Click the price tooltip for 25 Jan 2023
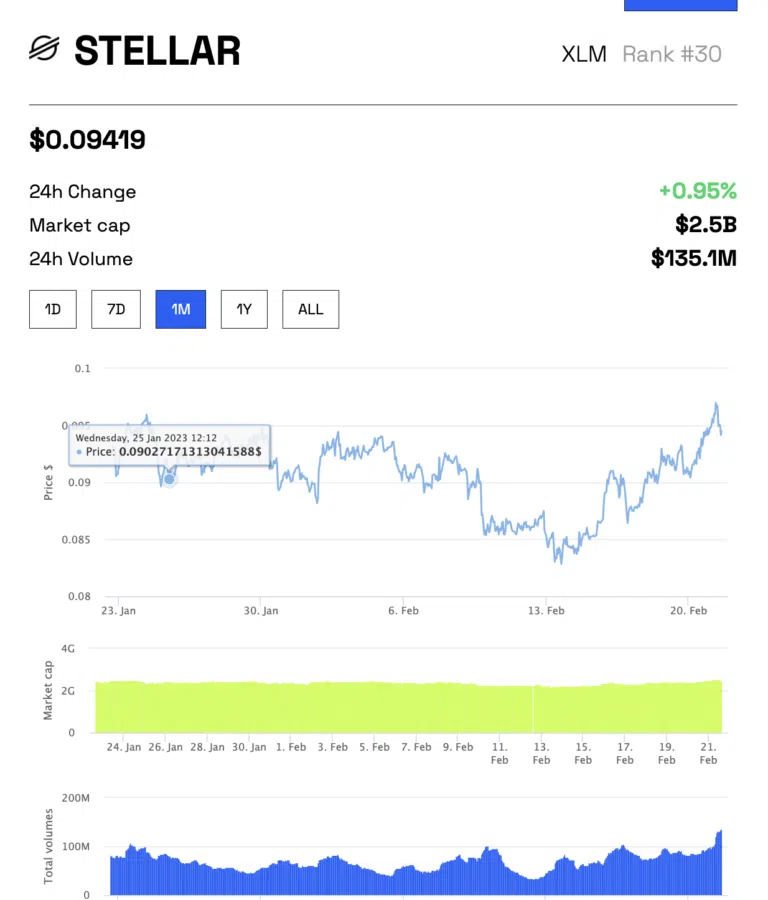Image resolution: width=768 pixels, height=900 pixels. (x=169, y=444)
